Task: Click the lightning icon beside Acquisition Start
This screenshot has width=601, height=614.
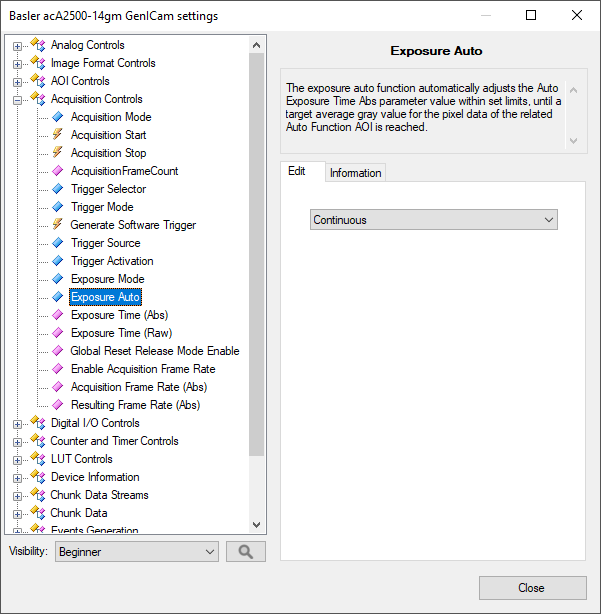Action: pos(57,135)
